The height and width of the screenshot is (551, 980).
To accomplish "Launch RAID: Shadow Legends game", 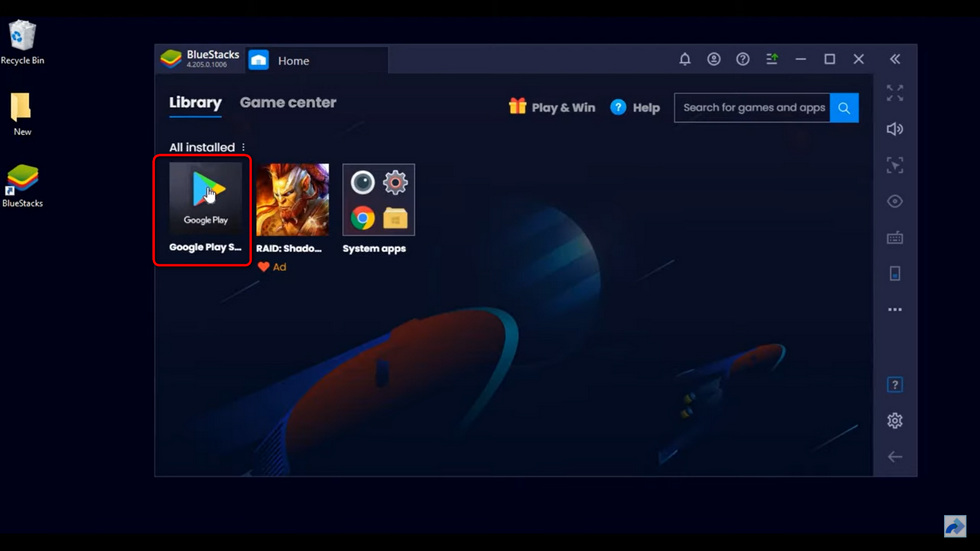I will coord(292,208).
